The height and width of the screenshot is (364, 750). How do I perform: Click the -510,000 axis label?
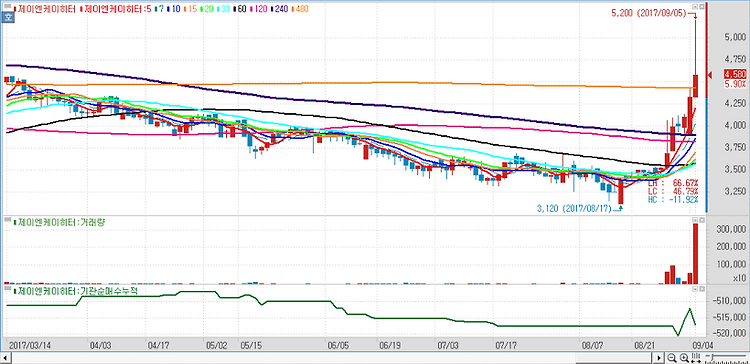point(729,302)
